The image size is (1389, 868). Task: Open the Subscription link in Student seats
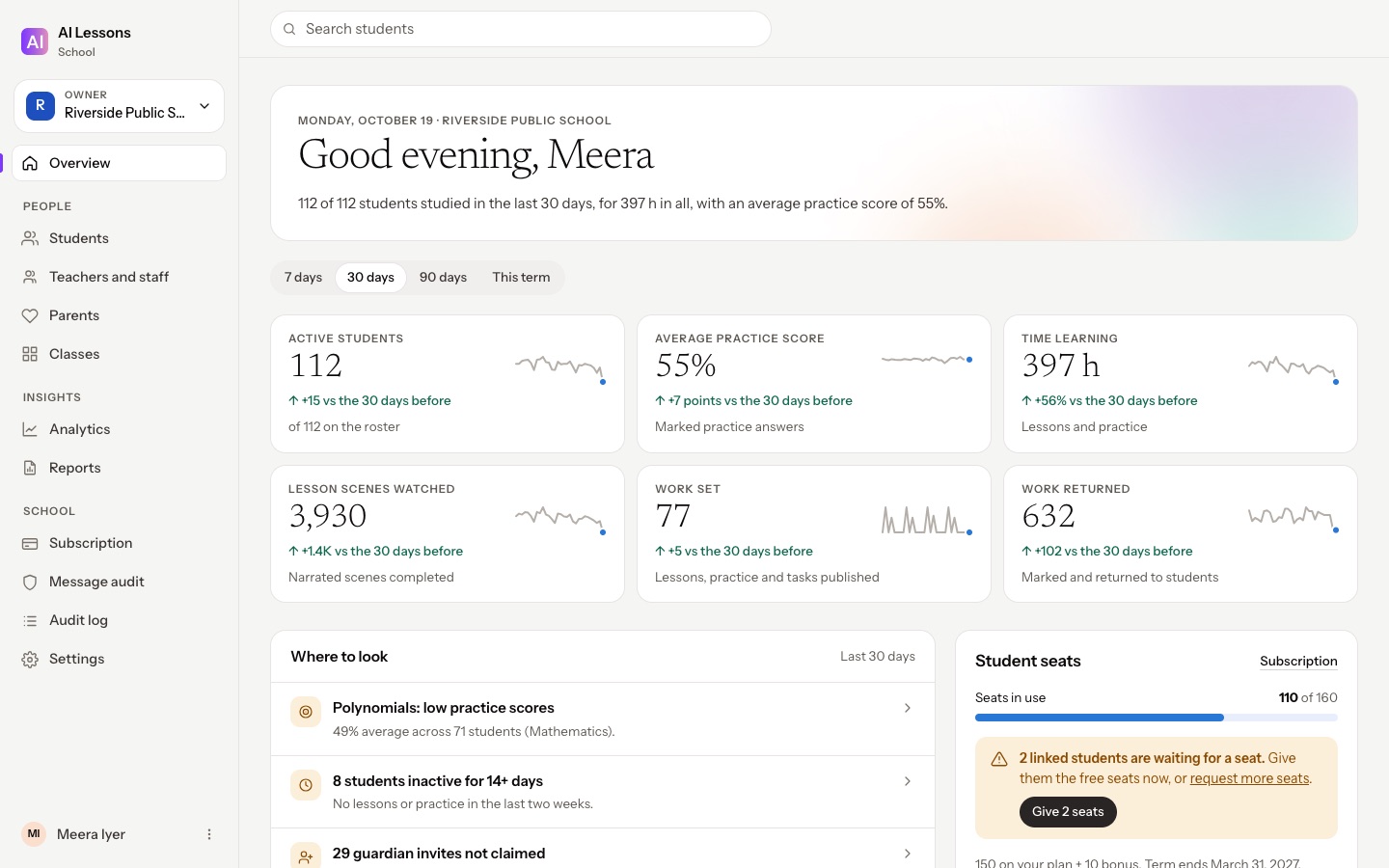(x=1298, y=661)
